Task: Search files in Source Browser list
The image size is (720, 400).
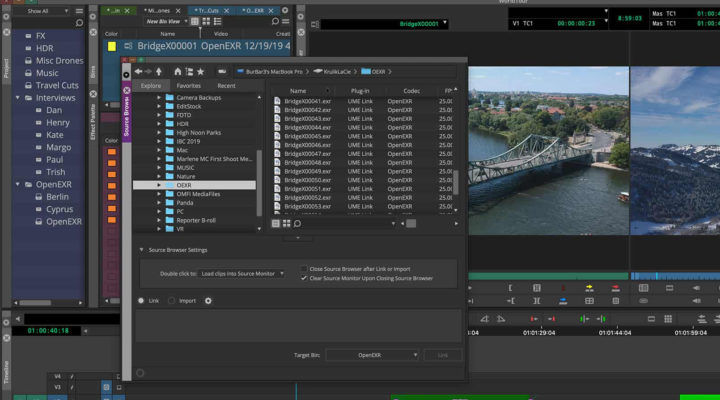Action: point(297,224)
